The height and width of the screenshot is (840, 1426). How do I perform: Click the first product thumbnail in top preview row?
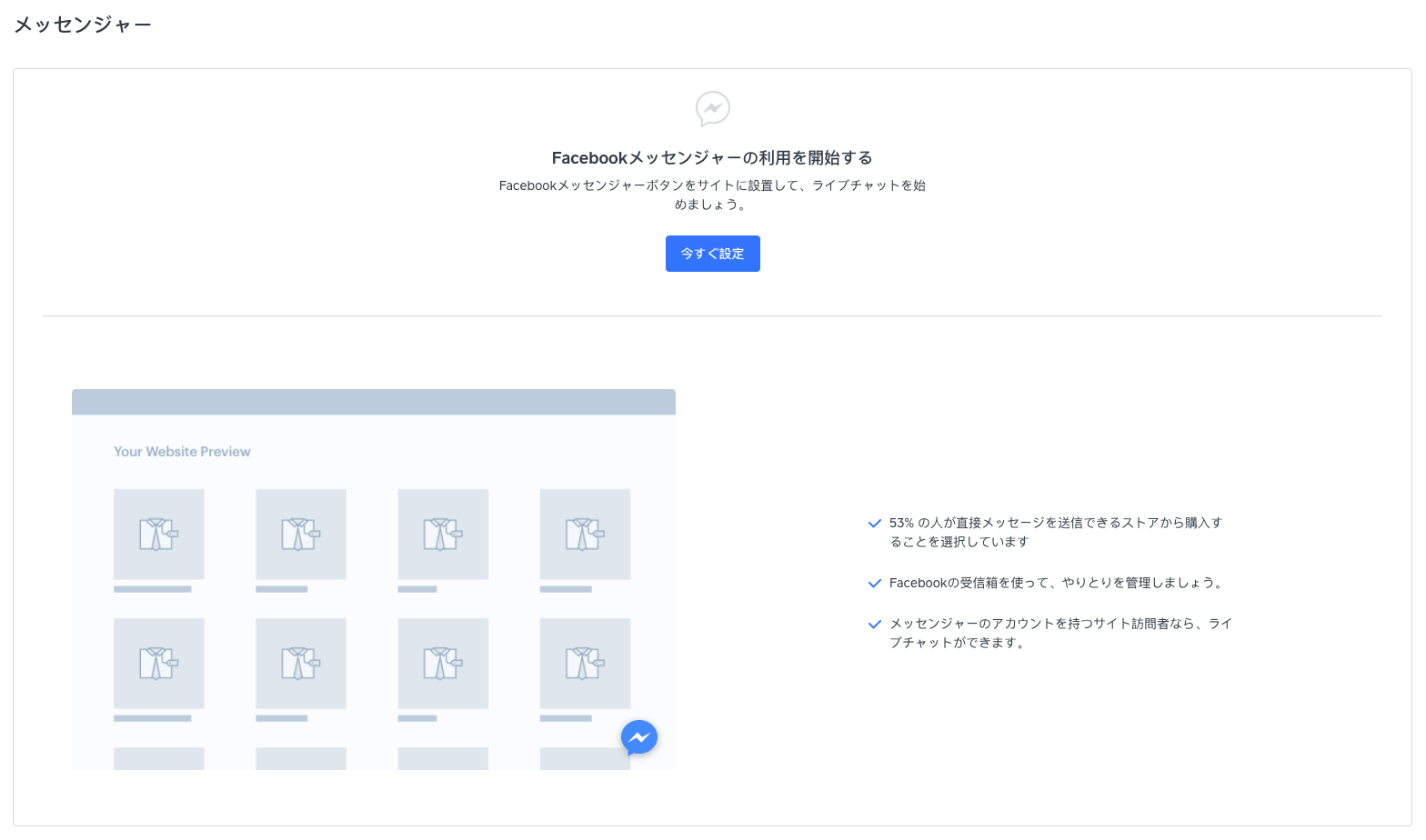coord(159,535)
